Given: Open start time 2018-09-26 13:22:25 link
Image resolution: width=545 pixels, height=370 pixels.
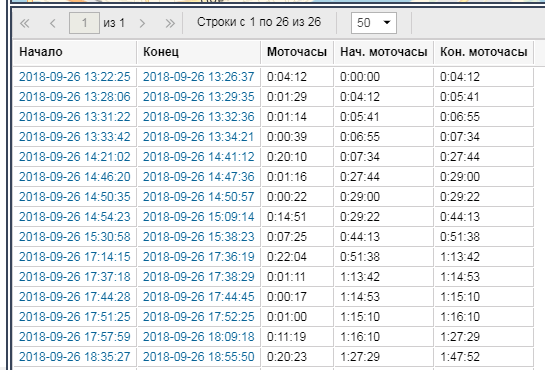Looking at the screenshot, I should (75, 77).
